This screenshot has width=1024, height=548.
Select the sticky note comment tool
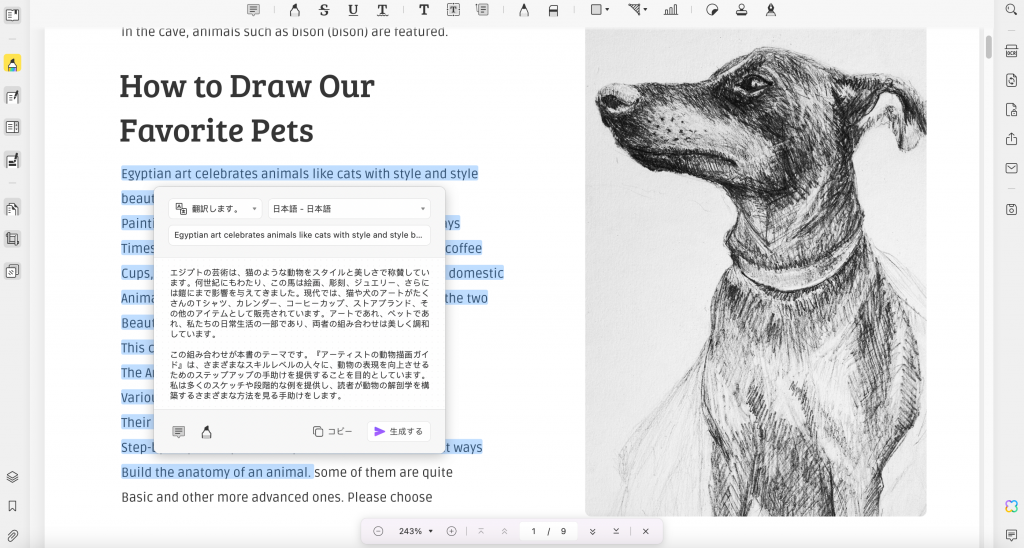pos(253,10)
